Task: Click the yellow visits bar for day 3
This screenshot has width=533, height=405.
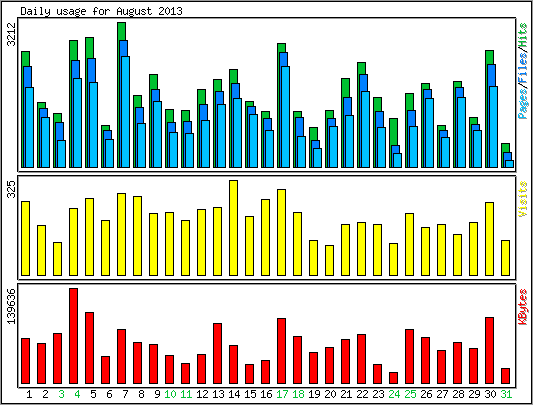Action: point(57,259)
